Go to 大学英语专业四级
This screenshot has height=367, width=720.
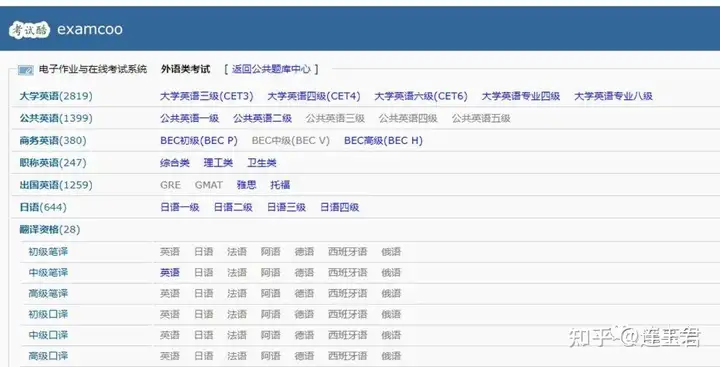click(521, 96)
